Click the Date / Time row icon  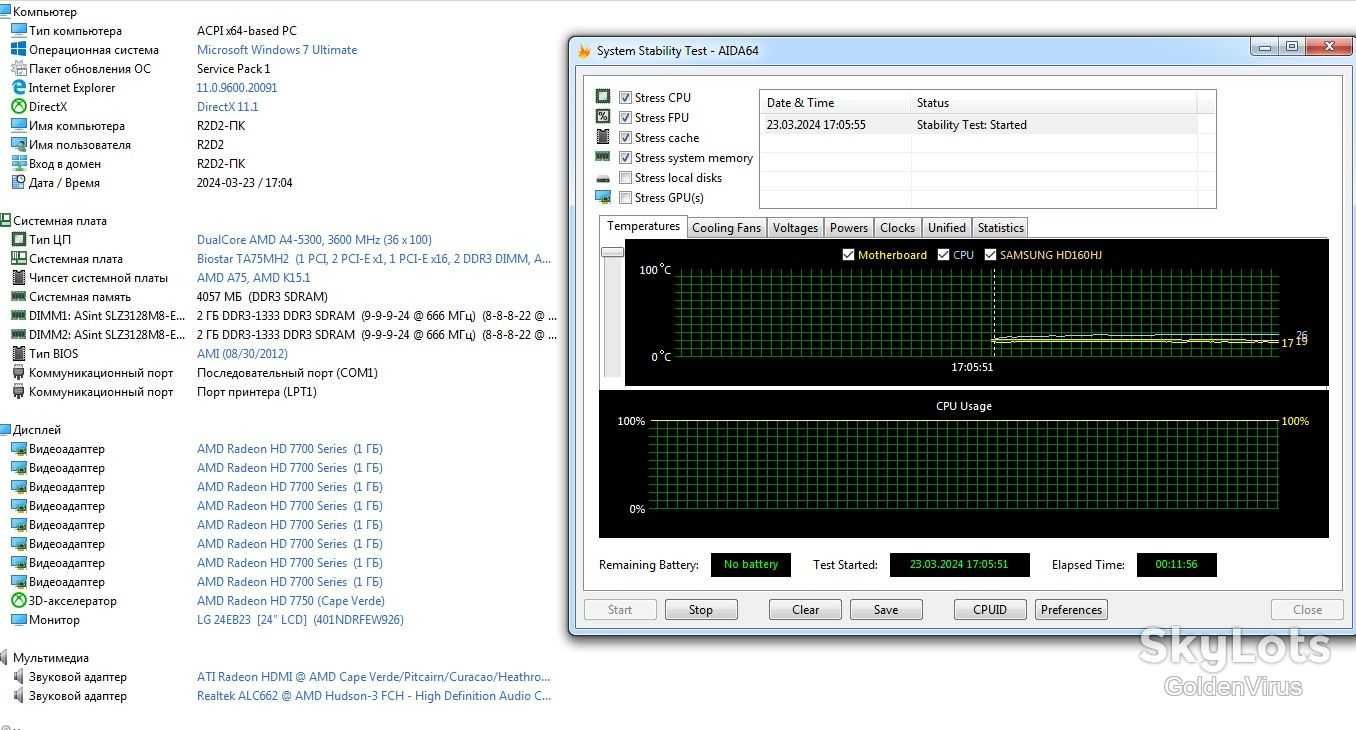(x=18, y=183)
